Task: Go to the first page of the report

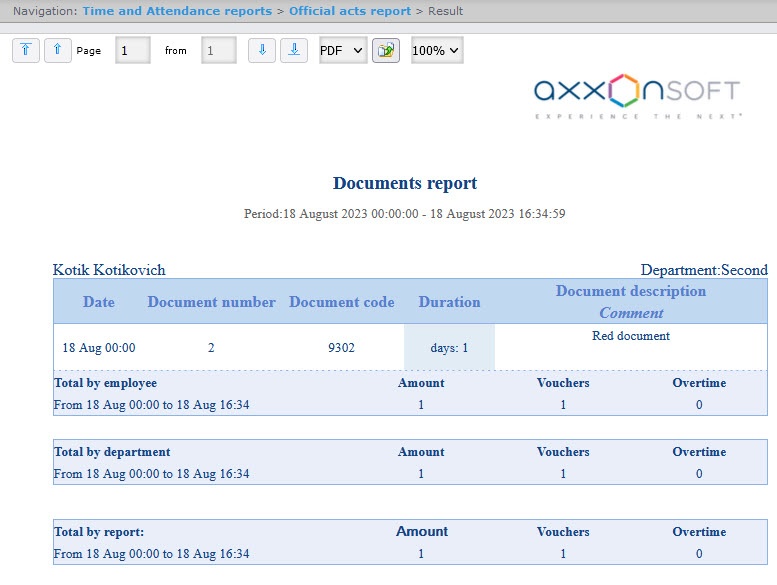Action: (26, 50)
